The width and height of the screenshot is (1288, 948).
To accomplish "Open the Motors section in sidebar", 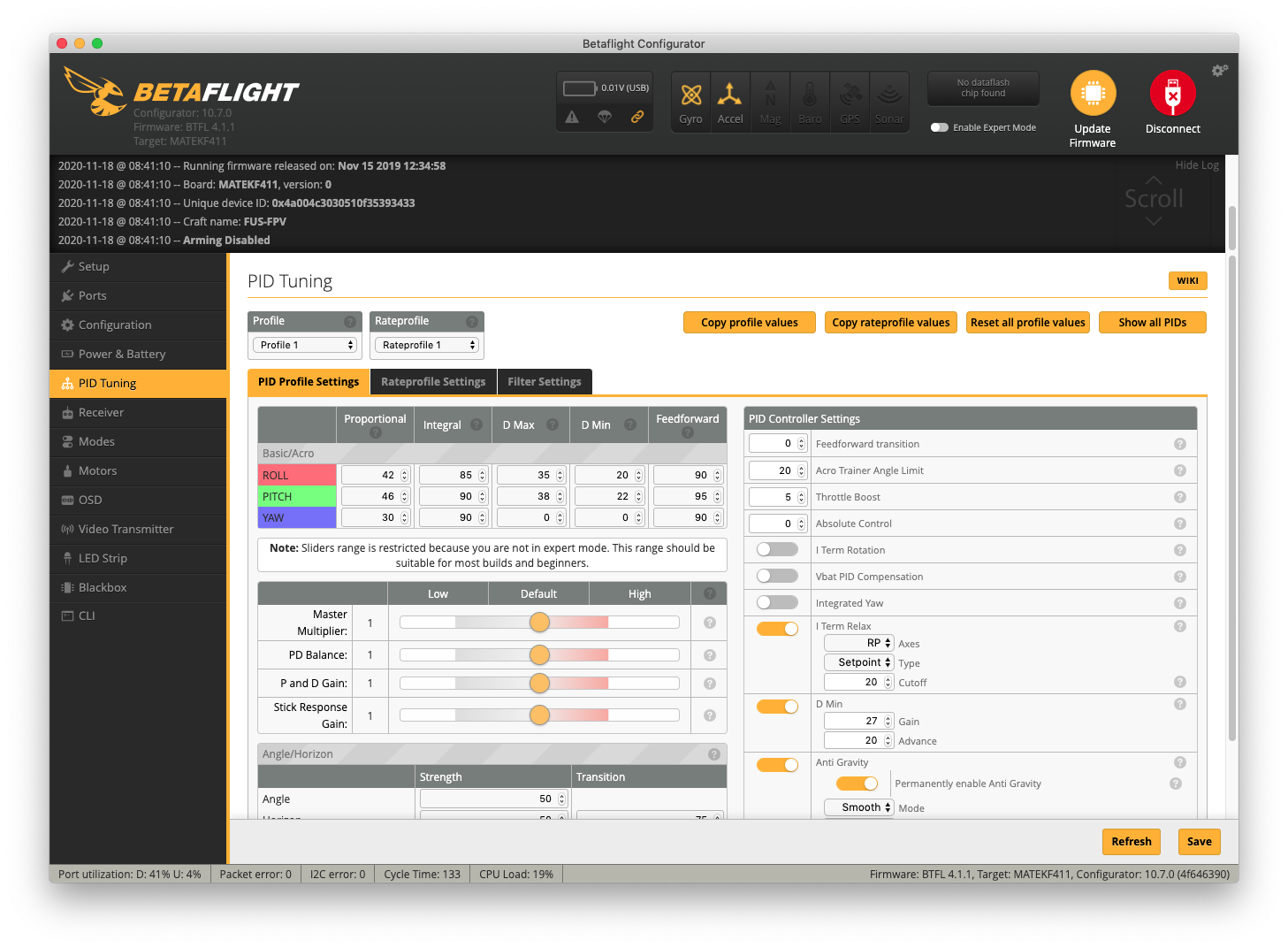I will pos(138,471).
